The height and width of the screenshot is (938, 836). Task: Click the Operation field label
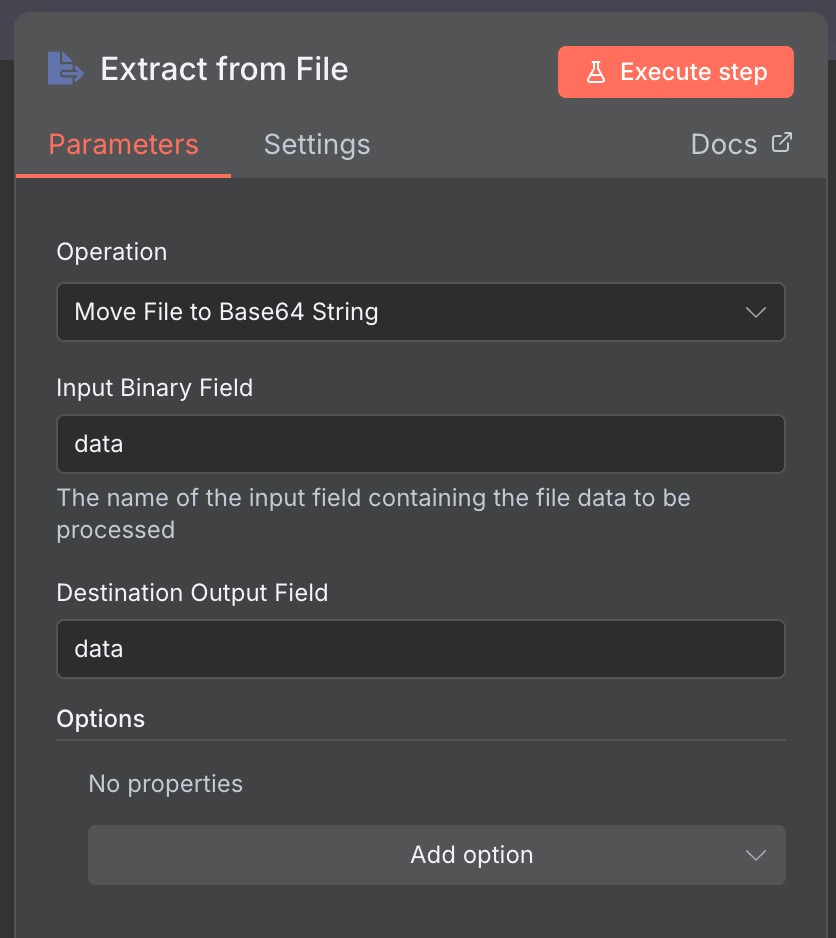[x=112, y=252]
